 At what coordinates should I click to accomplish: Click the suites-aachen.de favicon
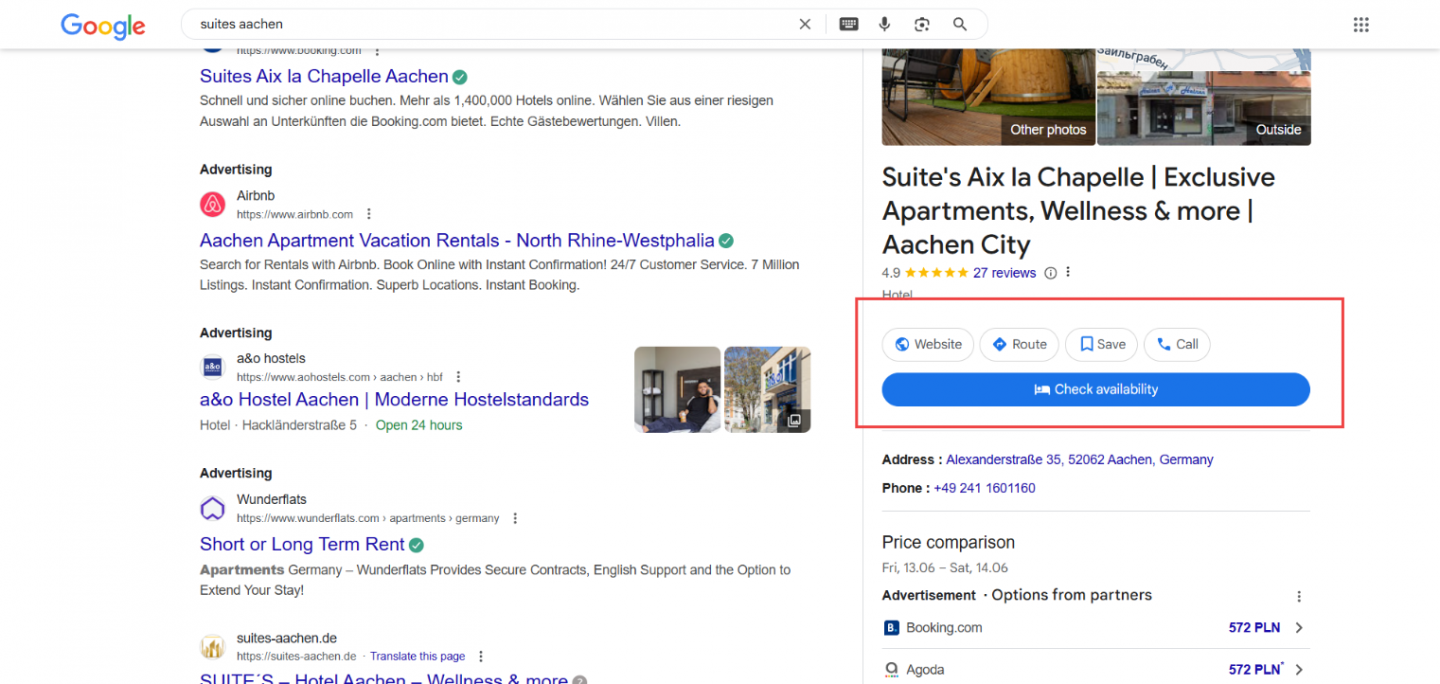click(x=213, y=647)
